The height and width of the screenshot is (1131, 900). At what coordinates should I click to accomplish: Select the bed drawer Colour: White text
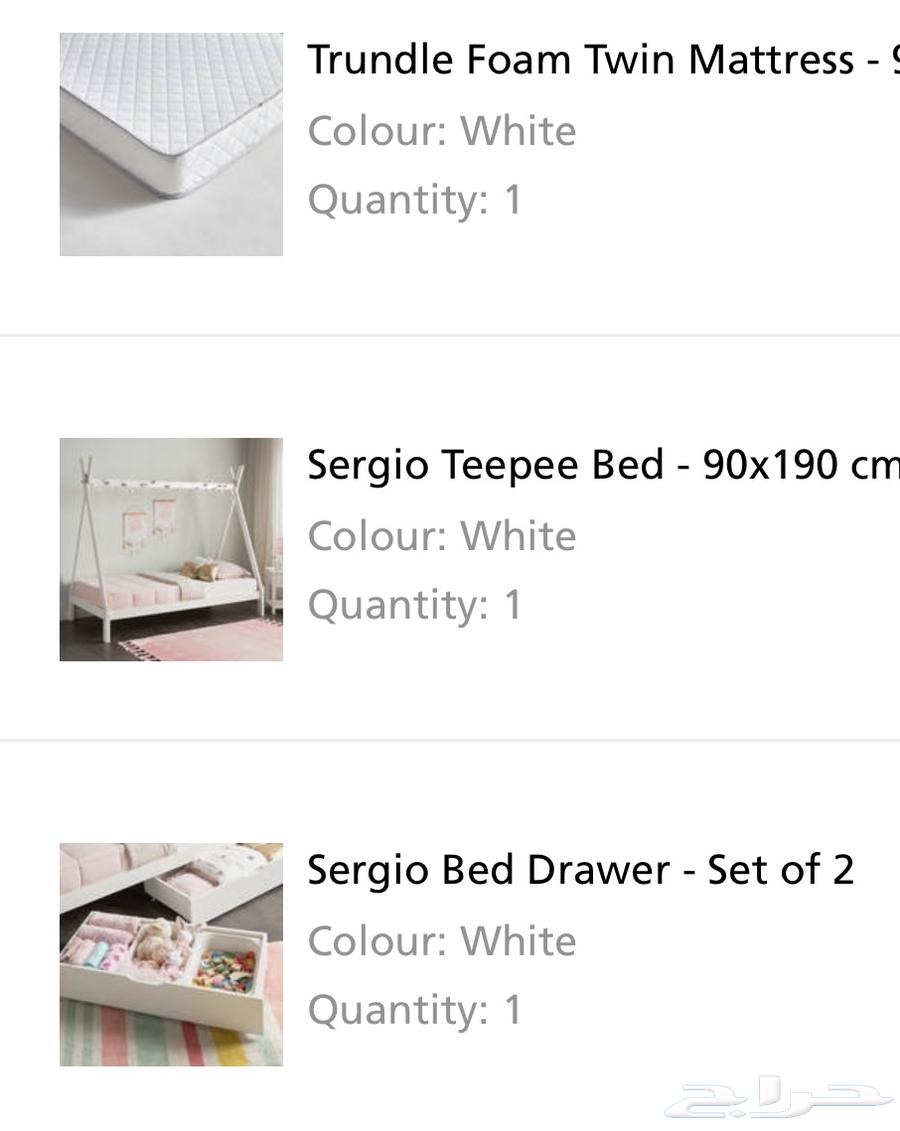coord(442,941)
